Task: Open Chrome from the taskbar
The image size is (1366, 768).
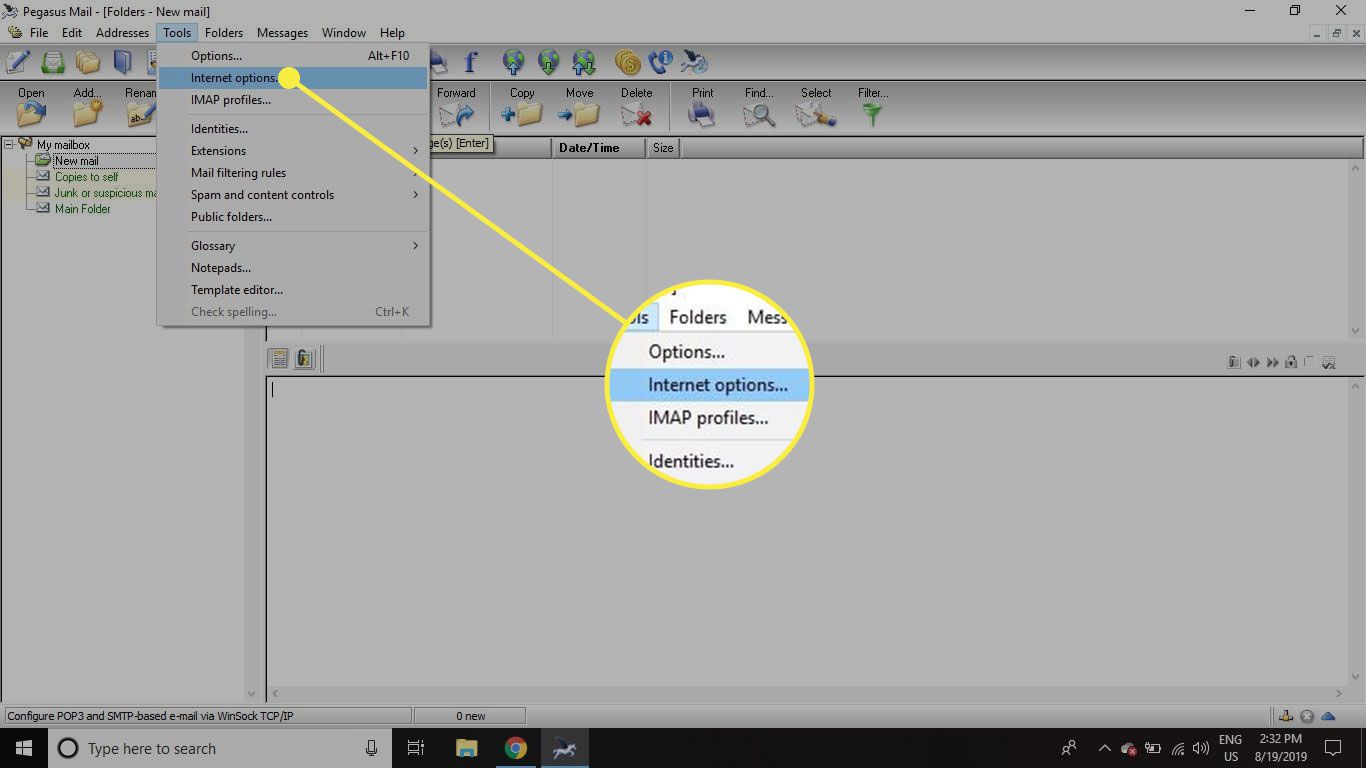Action: tap(515, 748)
